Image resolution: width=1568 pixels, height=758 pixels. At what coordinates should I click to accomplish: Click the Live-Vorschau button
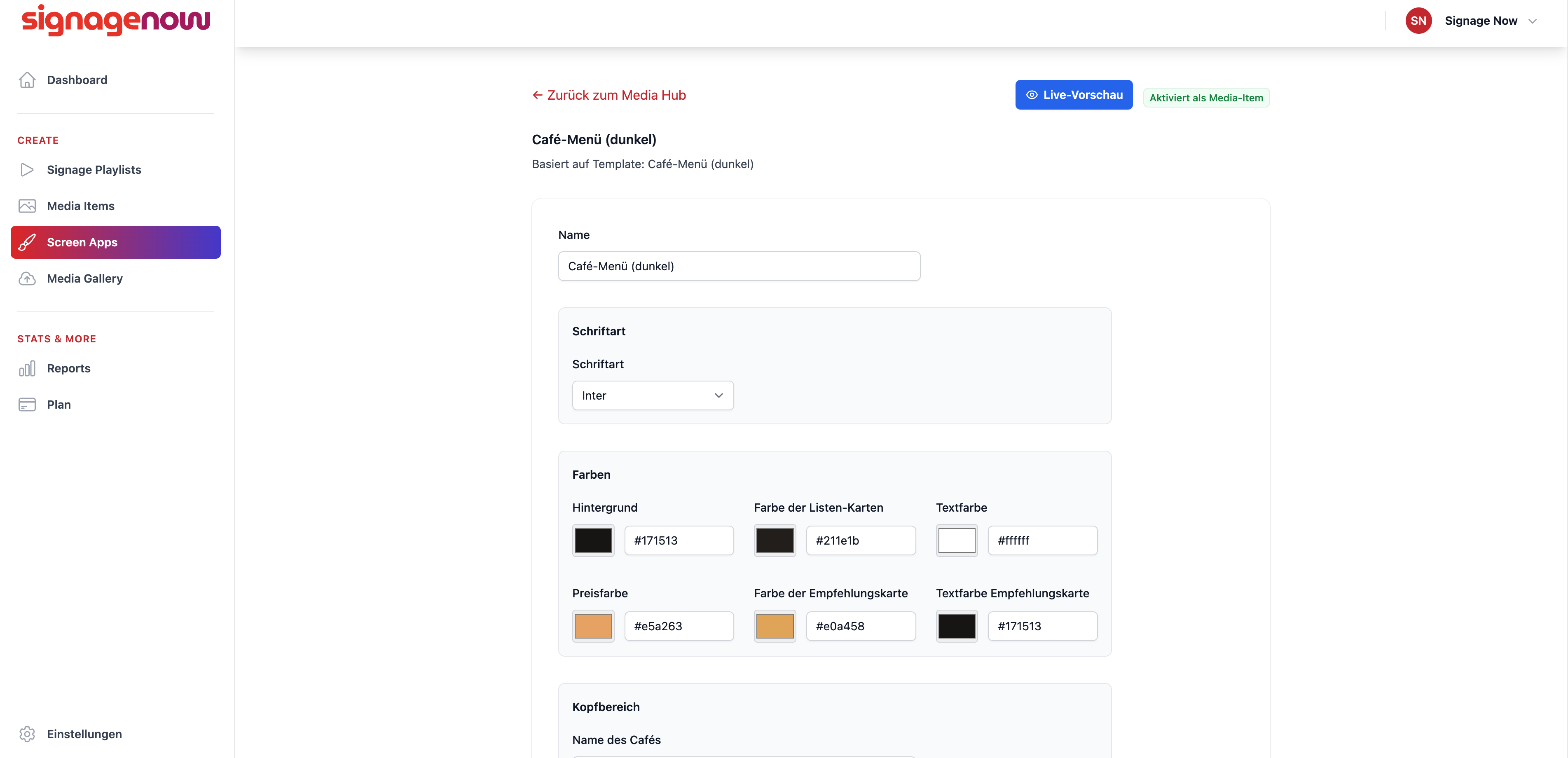(x=1074, y=95)
